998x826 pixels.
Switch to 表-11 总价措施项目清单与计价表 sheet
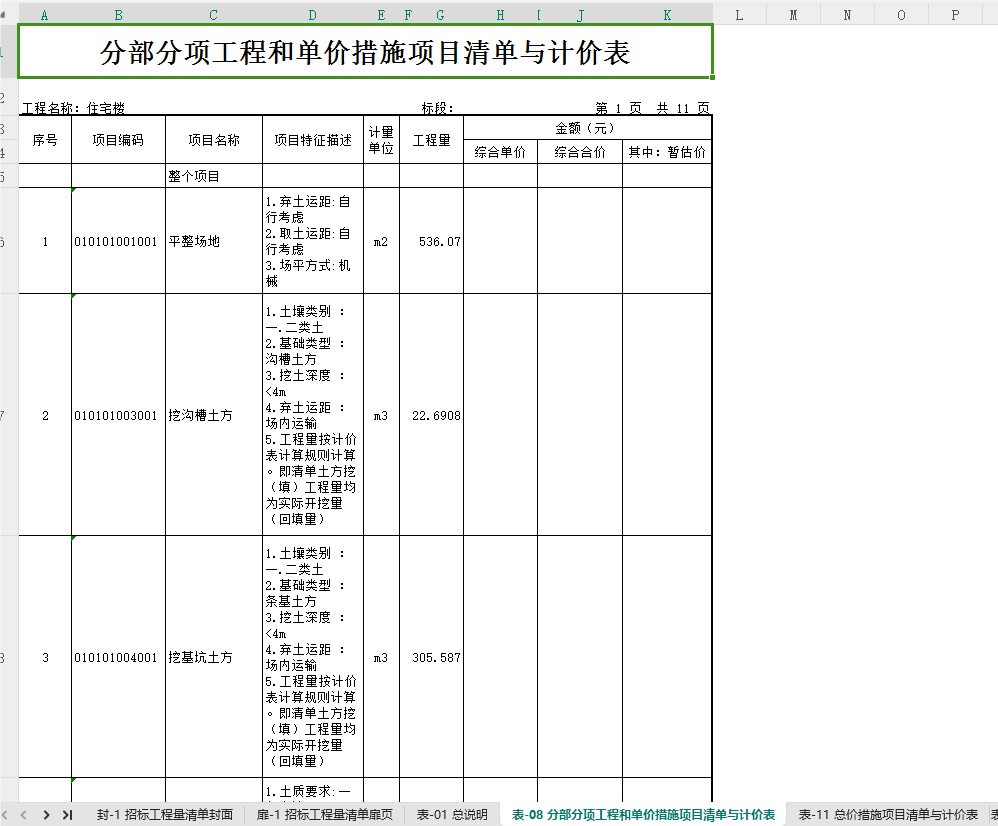(x=888, y=815)
